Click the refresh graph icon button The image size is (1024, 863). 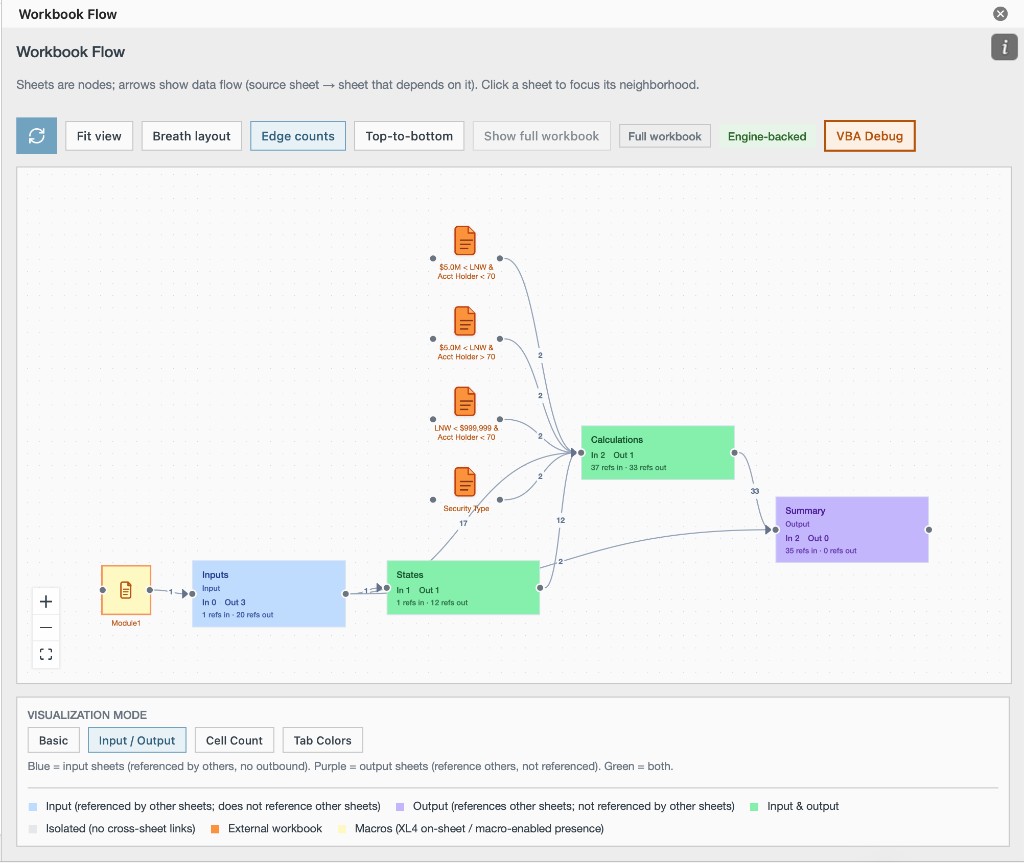point(37,136)
